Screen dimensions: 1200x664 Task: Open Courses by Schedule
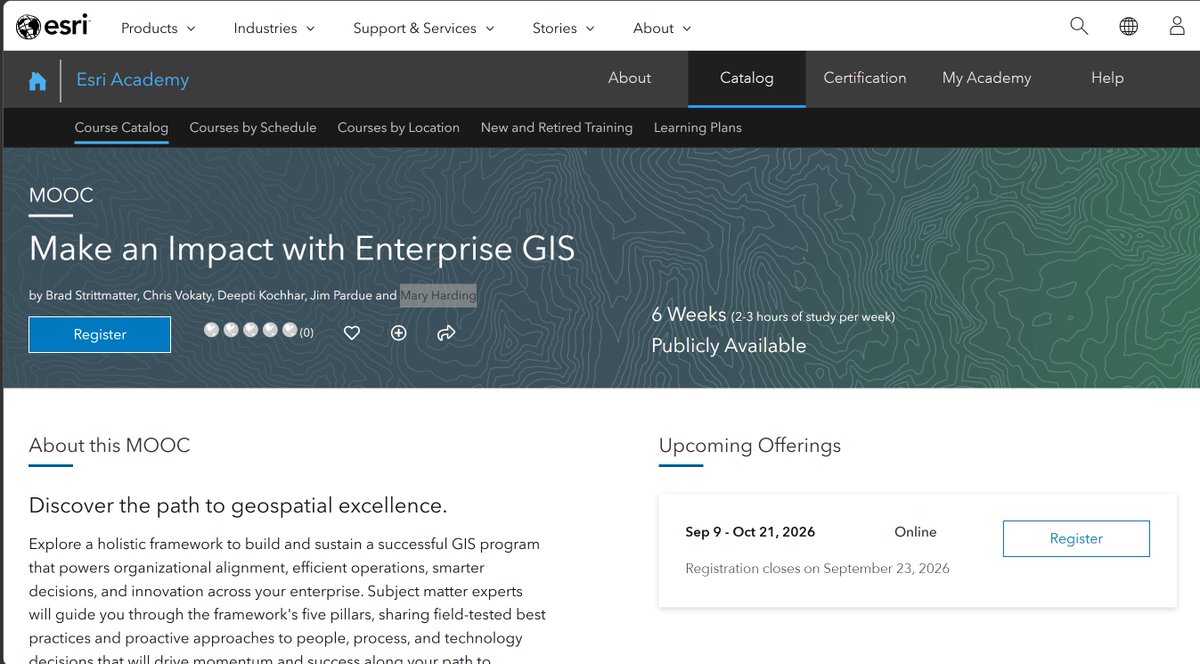[253, 127]
